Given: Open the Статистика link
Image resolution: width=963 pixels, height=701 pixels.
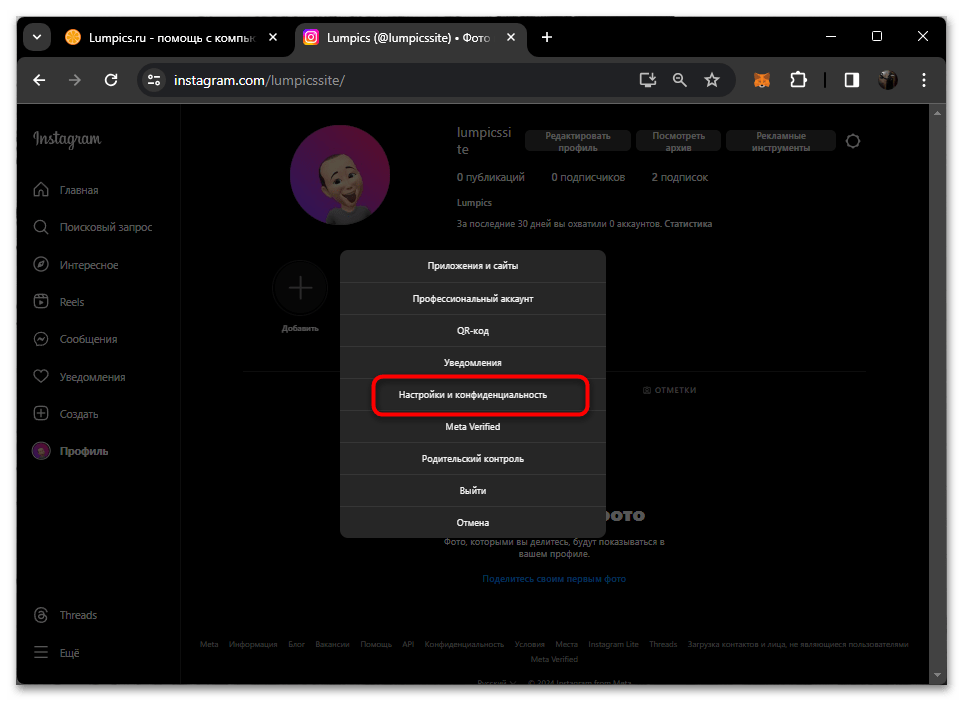Looking at the screenshot, I should coord(688,224).
